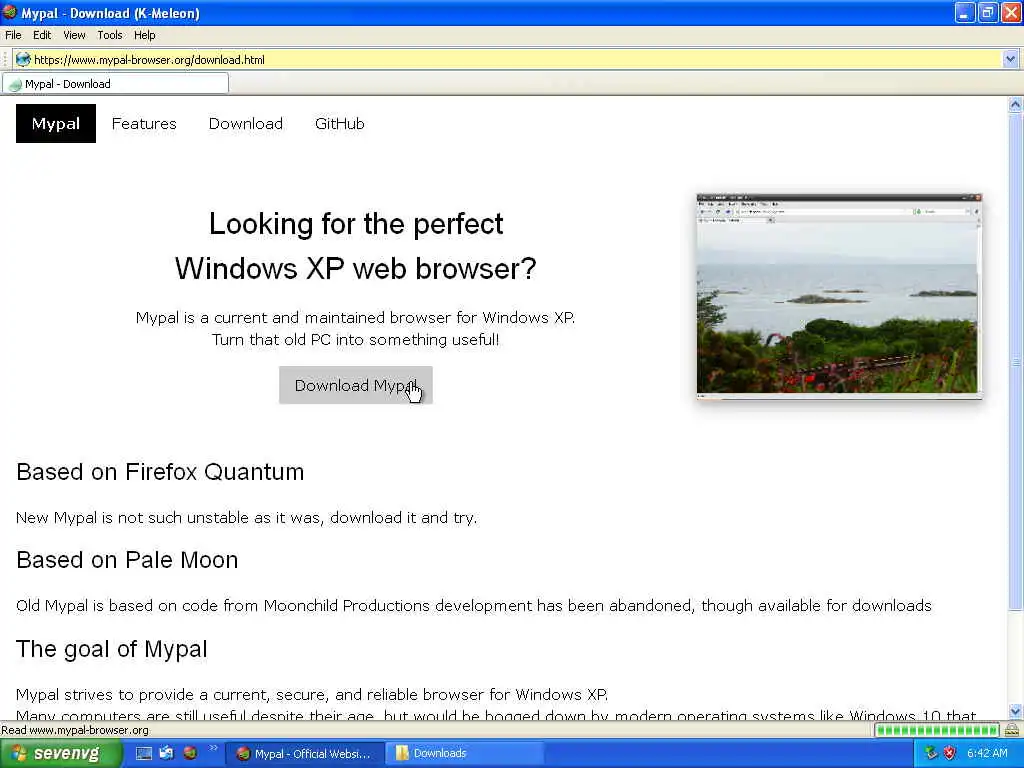Image resolution: width=1024 pixels, height=768 pixels.
Task: Switch to the Downloads taskbar window
Action: [464, 754]
